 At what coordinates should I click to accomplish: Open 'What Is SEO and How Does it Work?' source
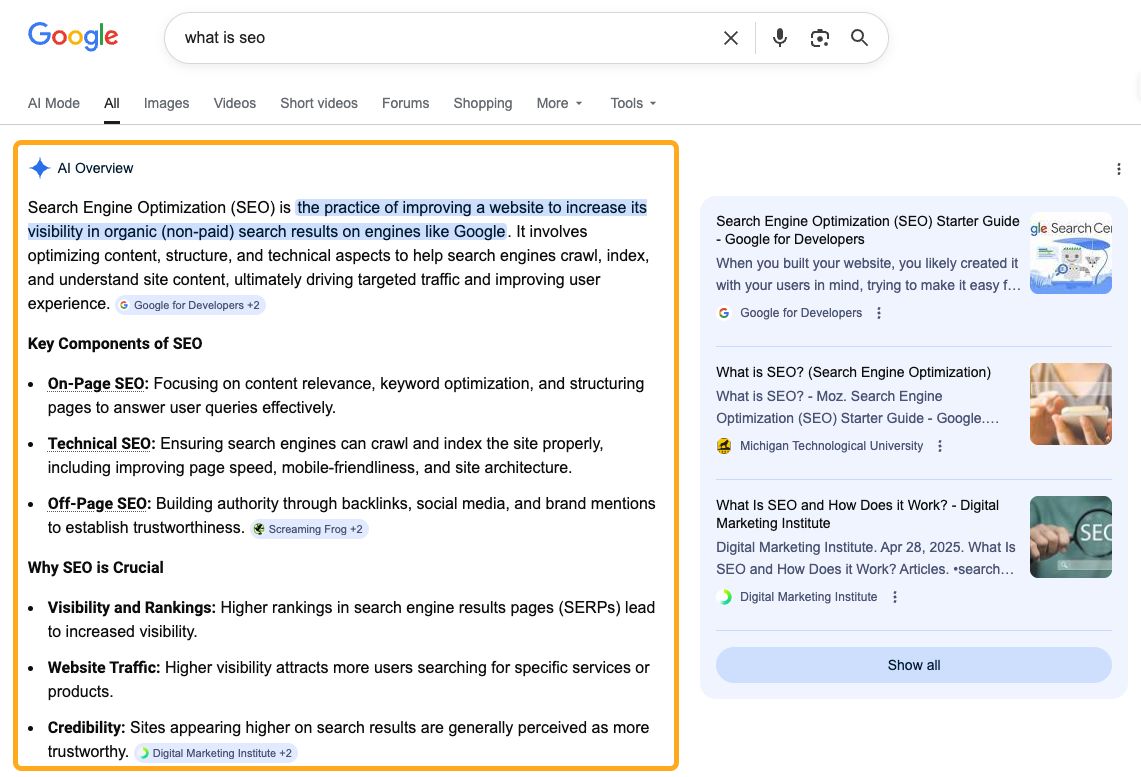click(857, 514)
